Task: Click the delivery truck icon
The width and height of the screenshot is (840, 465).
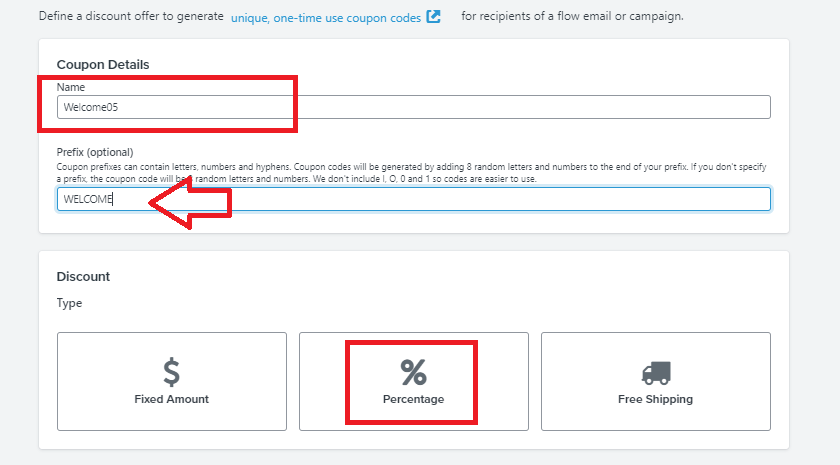Action: point(656,373)
